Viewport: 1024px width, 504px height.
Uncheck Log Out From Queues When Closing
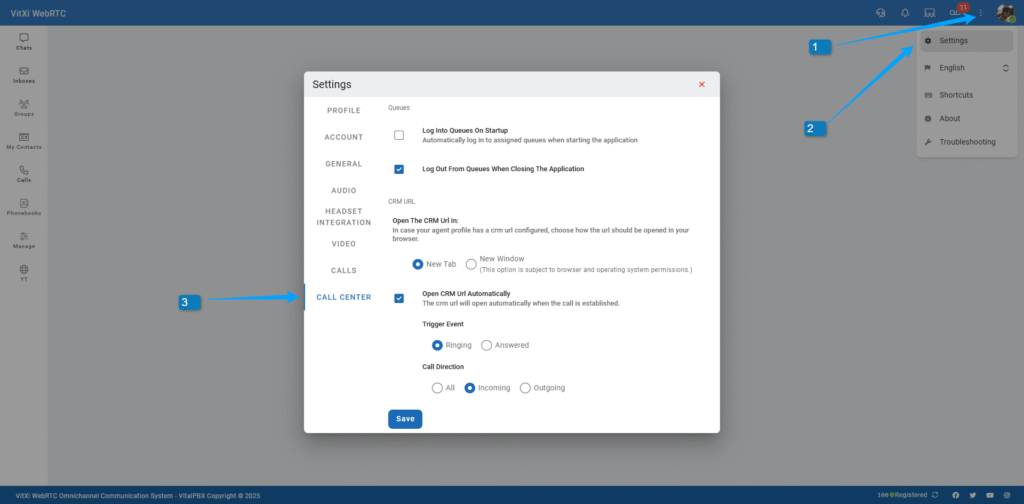coord(399,169)
